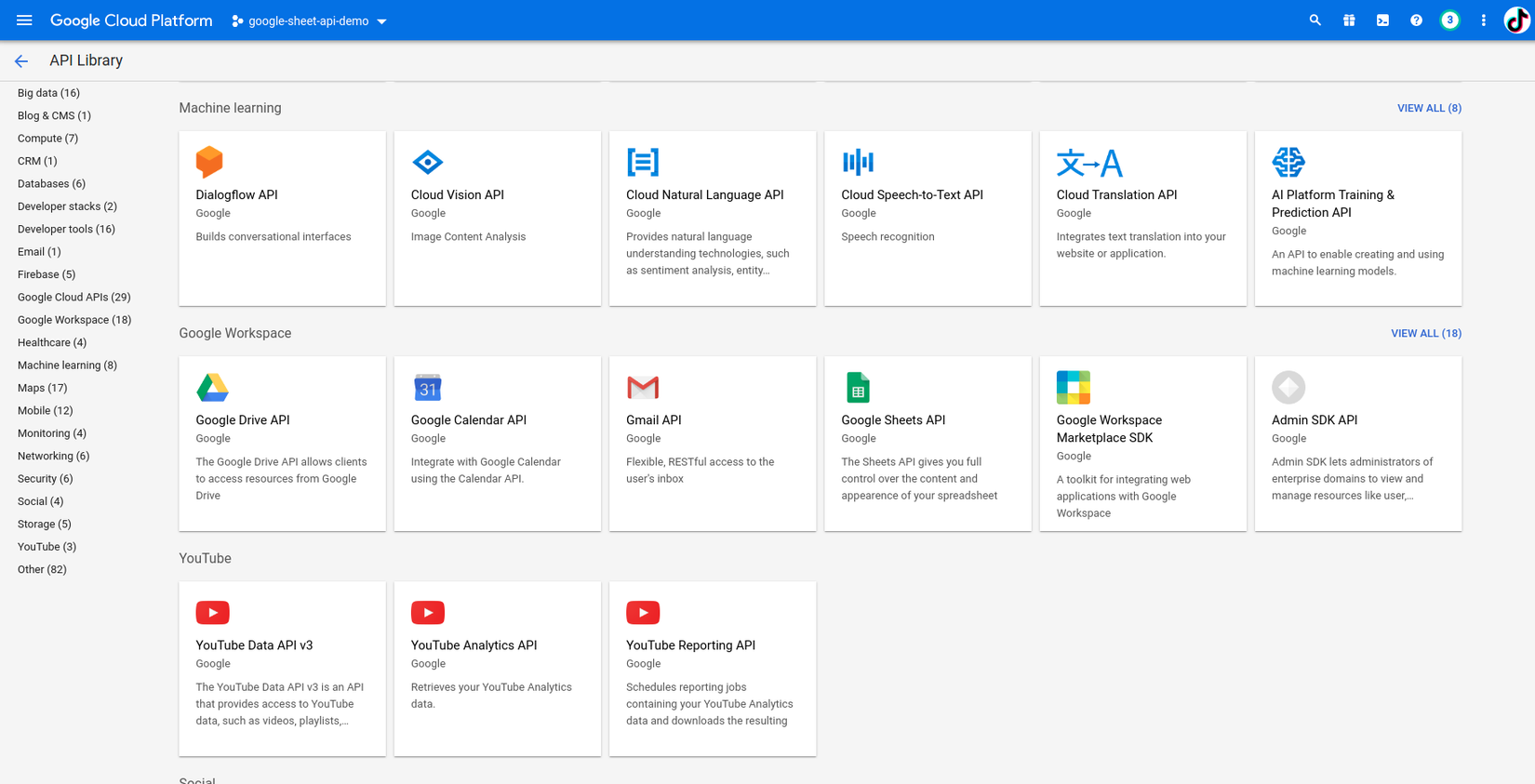Filter by Blog & CMS (1) category
1535x784 pixels.
pos(54,116)
